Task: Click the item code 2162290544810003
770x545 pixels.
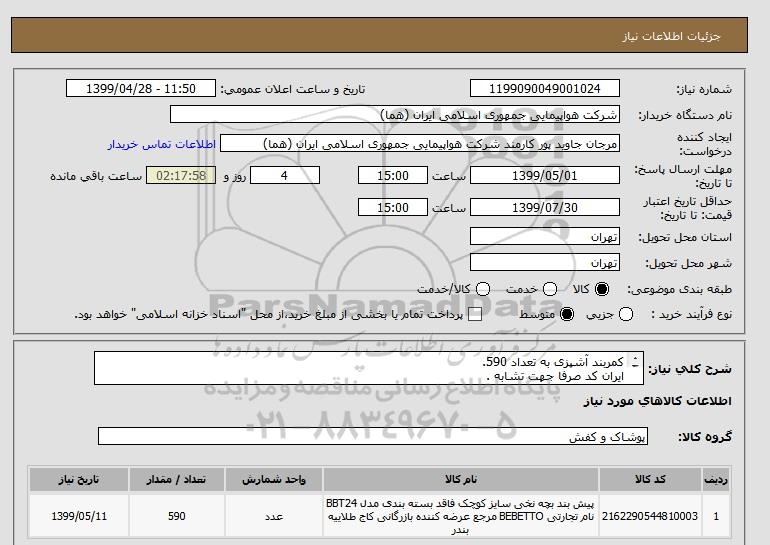Action: pyautogui.click(x=650, y=517)
